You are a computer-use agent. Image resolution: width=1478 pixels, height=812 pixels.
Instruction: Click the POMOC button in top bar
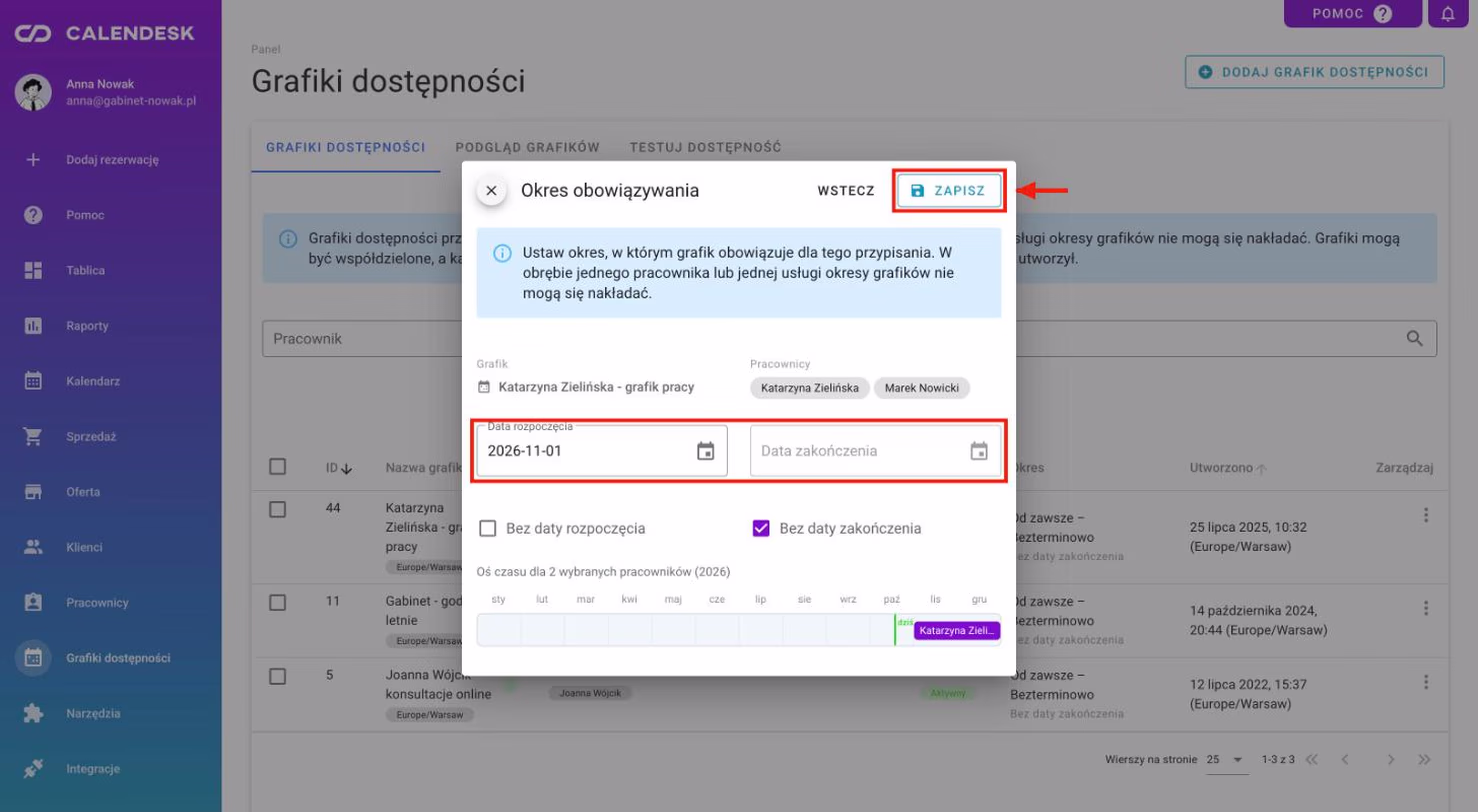(x=1353, y=14)
